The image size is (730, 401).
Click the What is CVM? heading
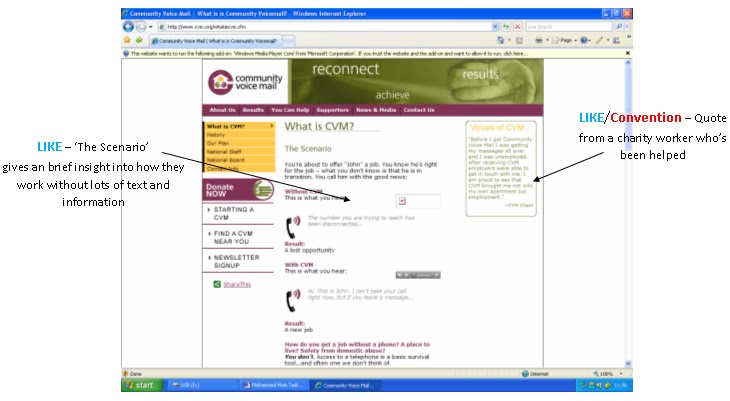(319, 126)
